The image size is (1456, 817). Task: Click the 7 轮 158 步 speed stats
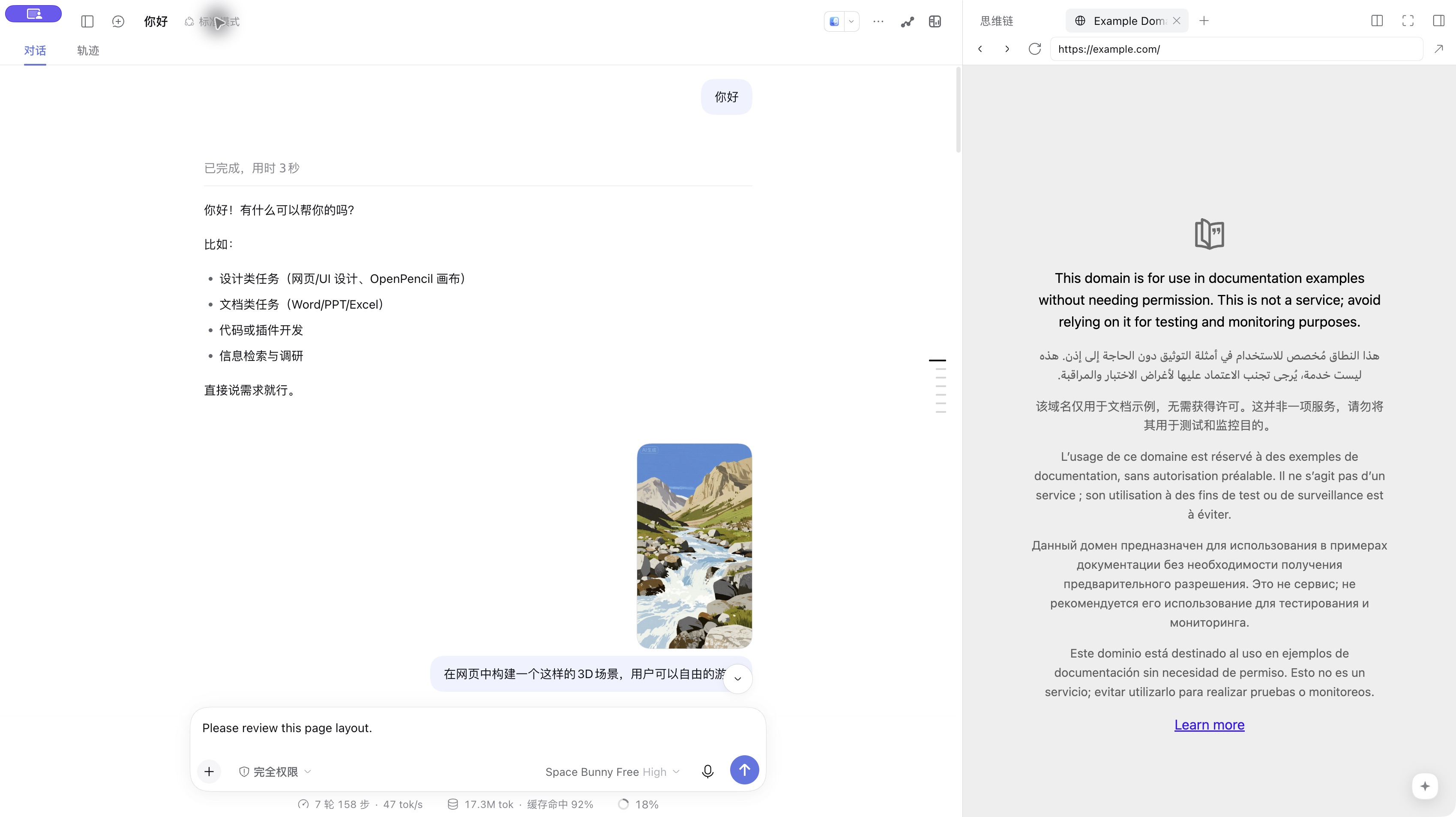click(360, 805)
